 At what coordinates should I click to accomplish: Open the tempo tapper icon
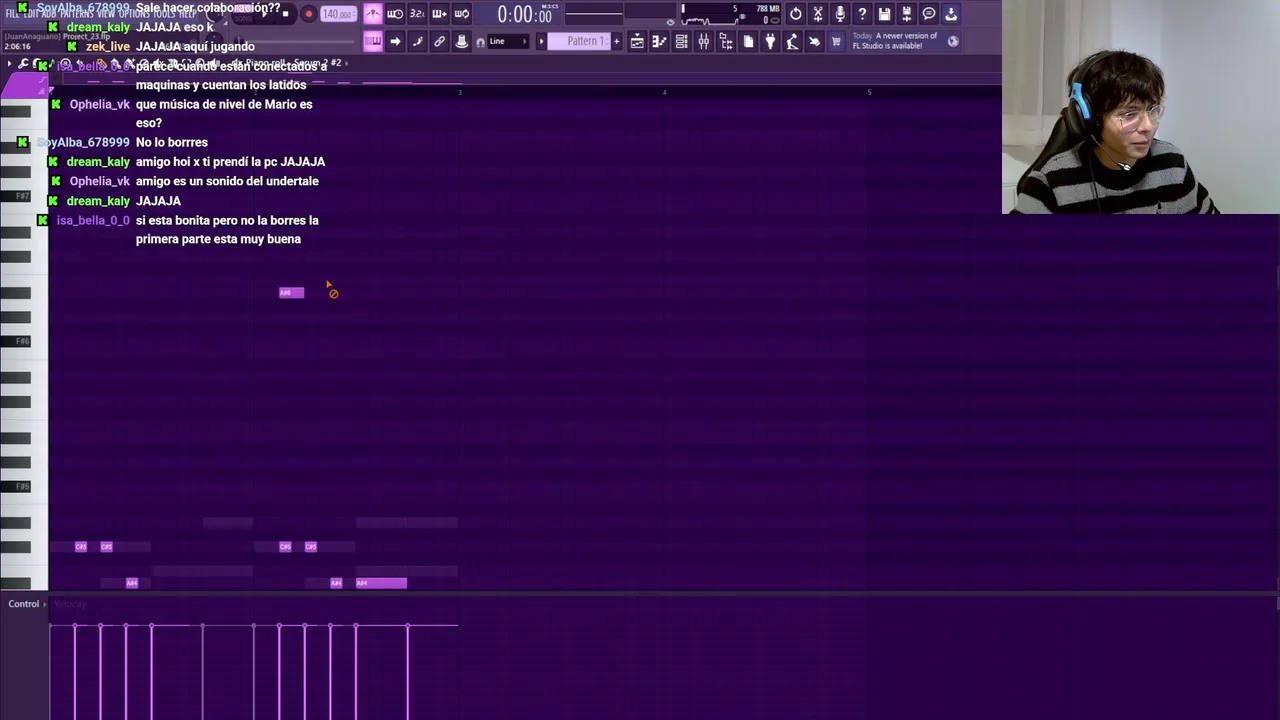pos(792,41)
